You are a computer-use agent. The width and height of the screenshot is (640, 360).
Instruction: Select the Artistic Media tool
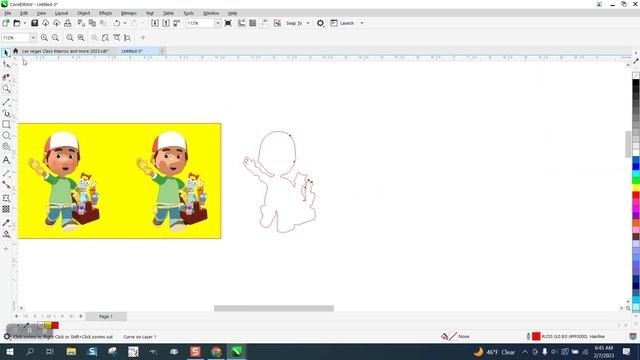point(6,113)
